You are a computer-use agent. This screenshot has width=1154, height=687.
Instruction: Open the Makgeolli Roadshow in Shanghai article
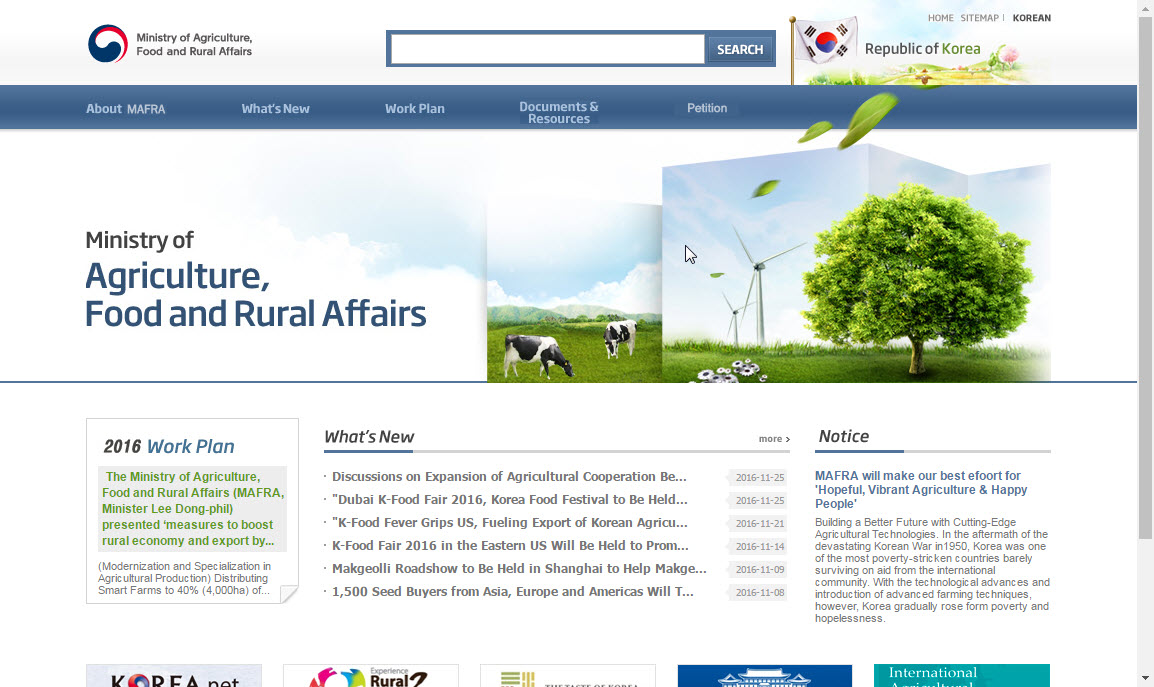click(519, 569)
